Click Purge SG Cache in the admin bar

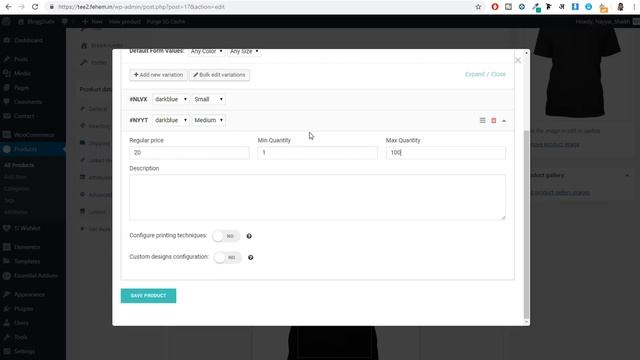point(166,22)
